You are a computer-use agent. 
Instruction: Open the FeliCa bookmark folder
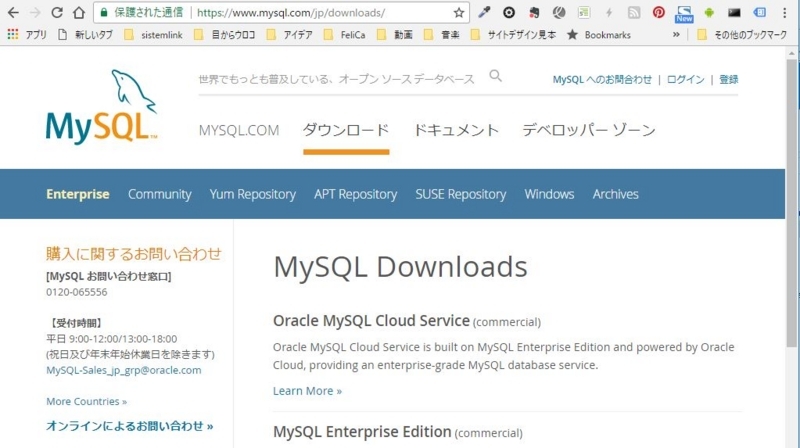345,35
